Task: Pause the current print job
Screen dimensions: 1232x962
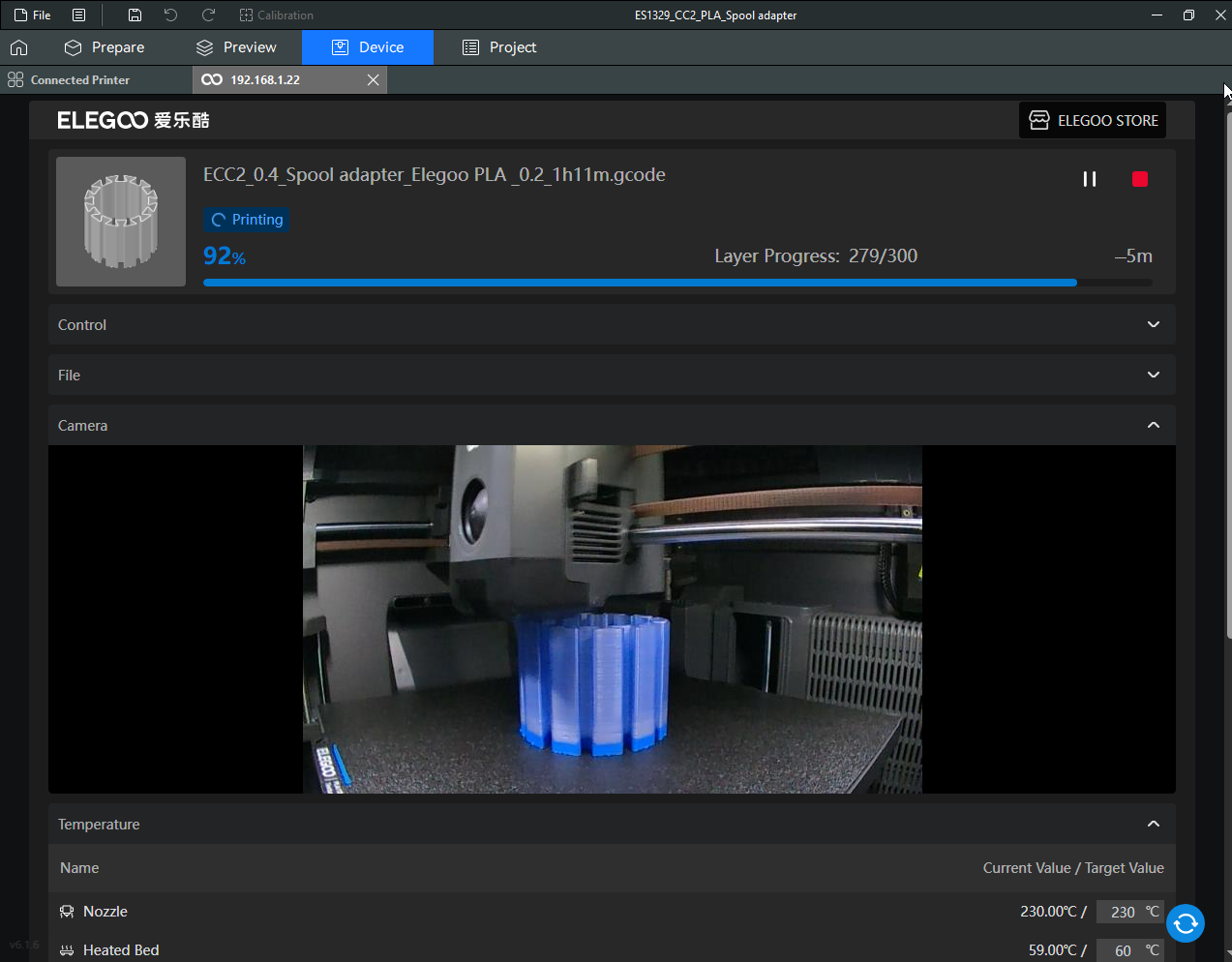Action: 1089,179
